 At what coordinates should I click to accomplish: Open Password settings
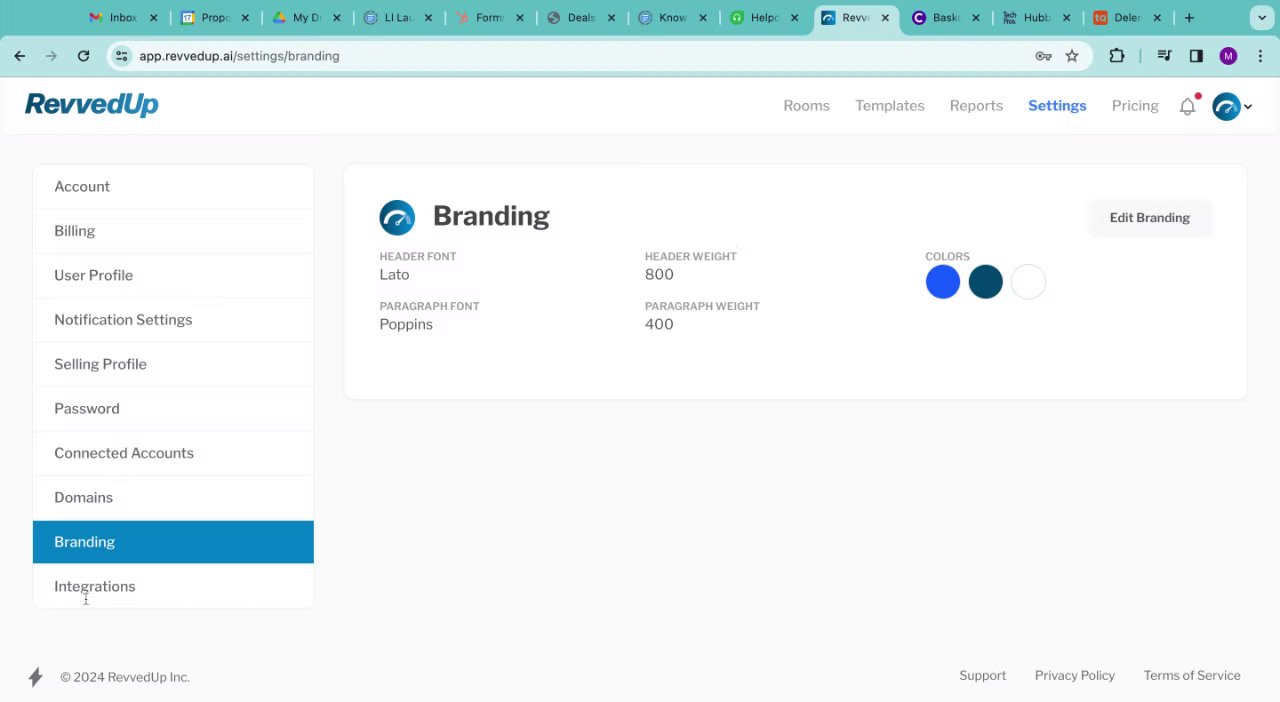pos(173,409)
